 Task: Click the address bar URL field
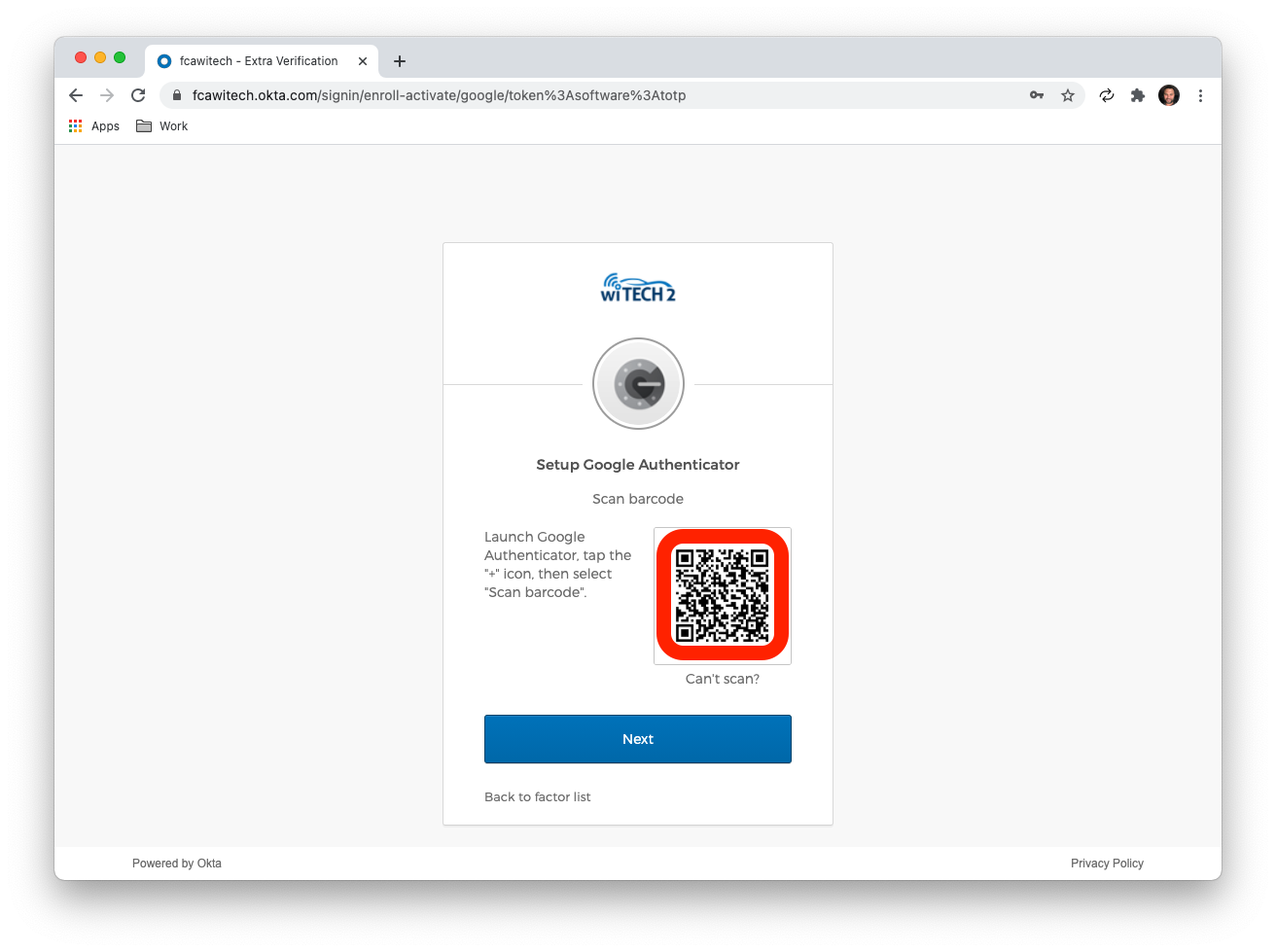(603, 95)
